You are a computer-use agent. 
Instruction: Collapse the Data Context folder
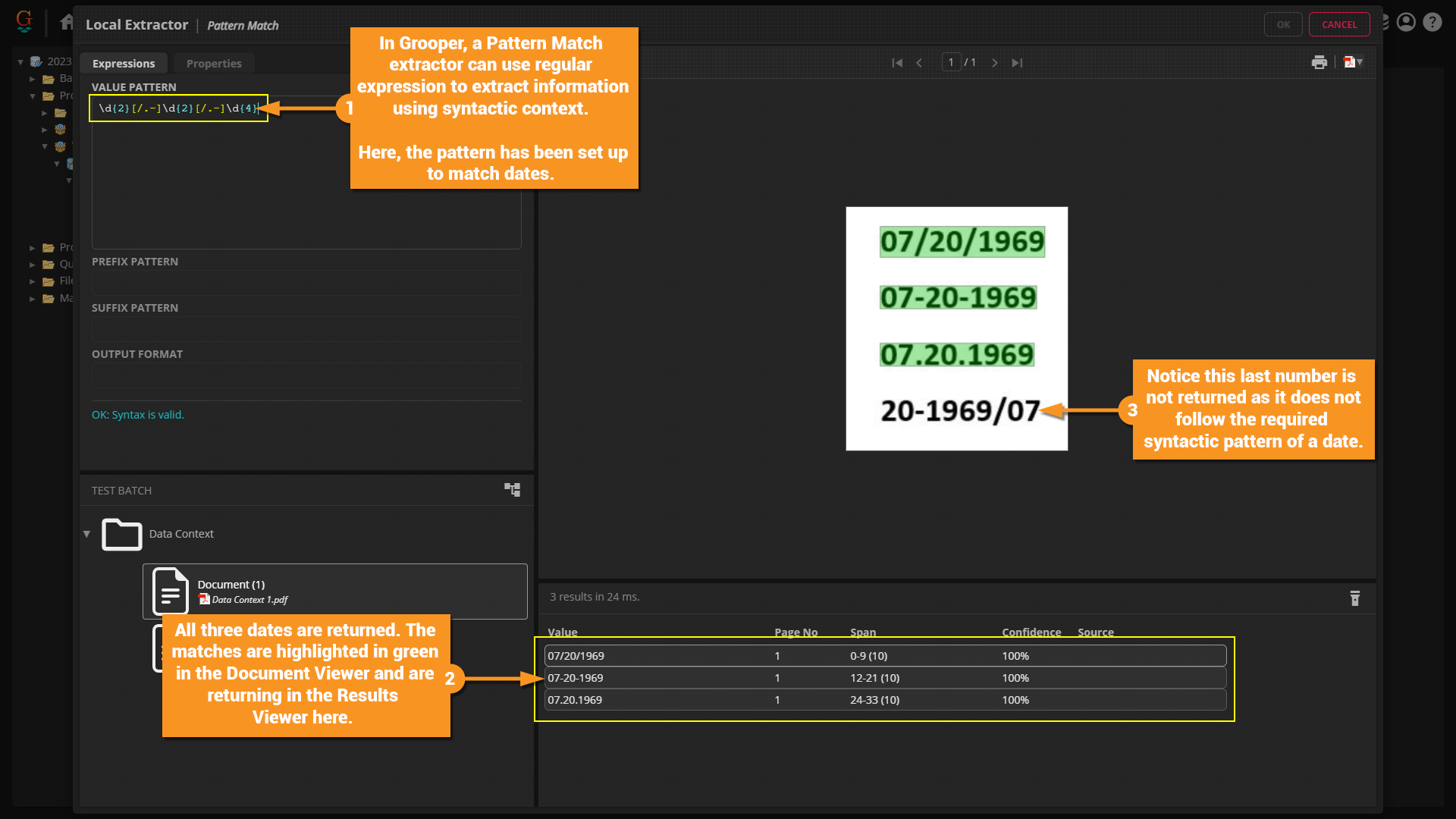tap(86, 534)
